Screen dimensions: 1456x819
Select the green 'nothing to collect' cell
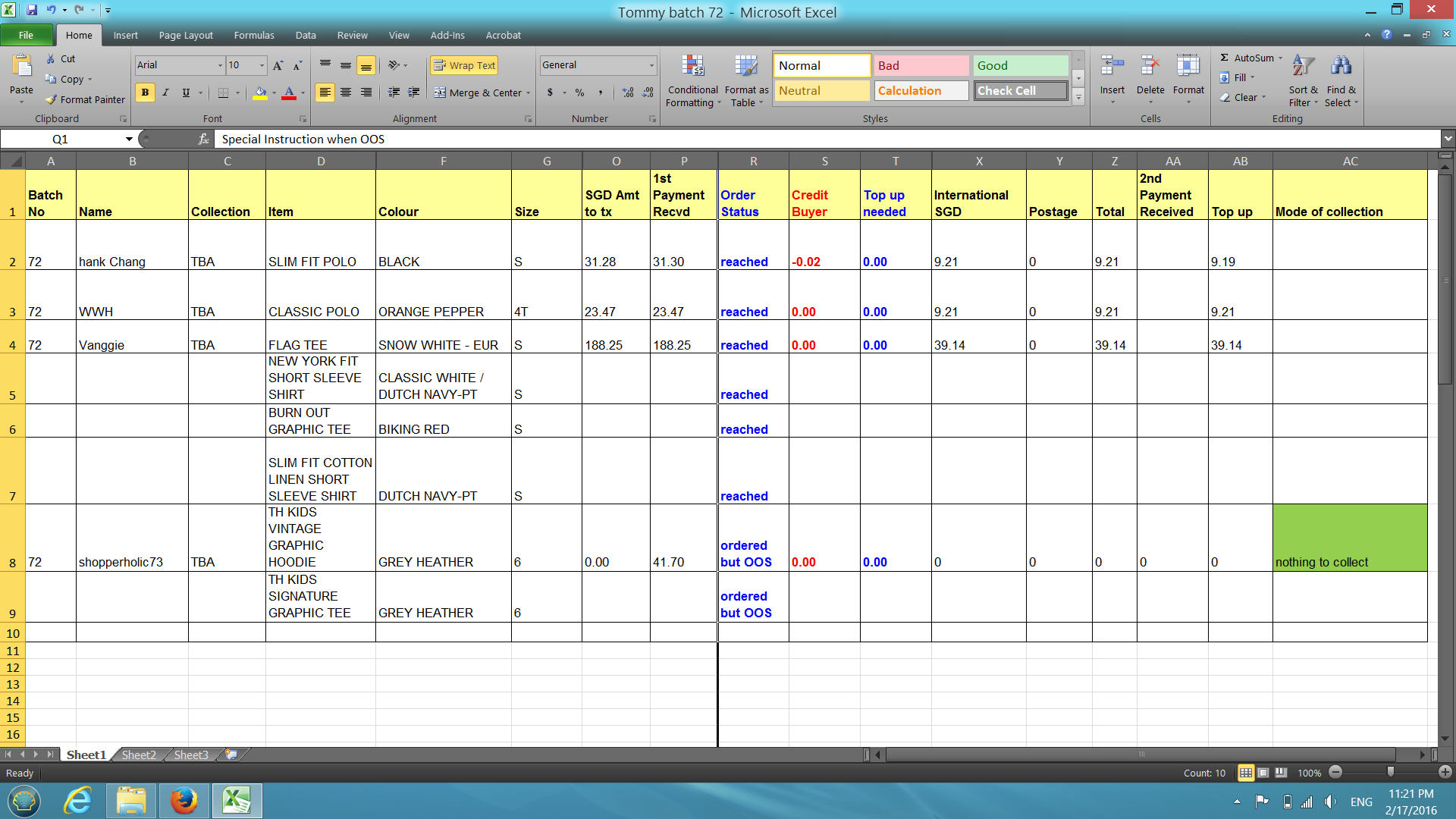pos(1350,538)
